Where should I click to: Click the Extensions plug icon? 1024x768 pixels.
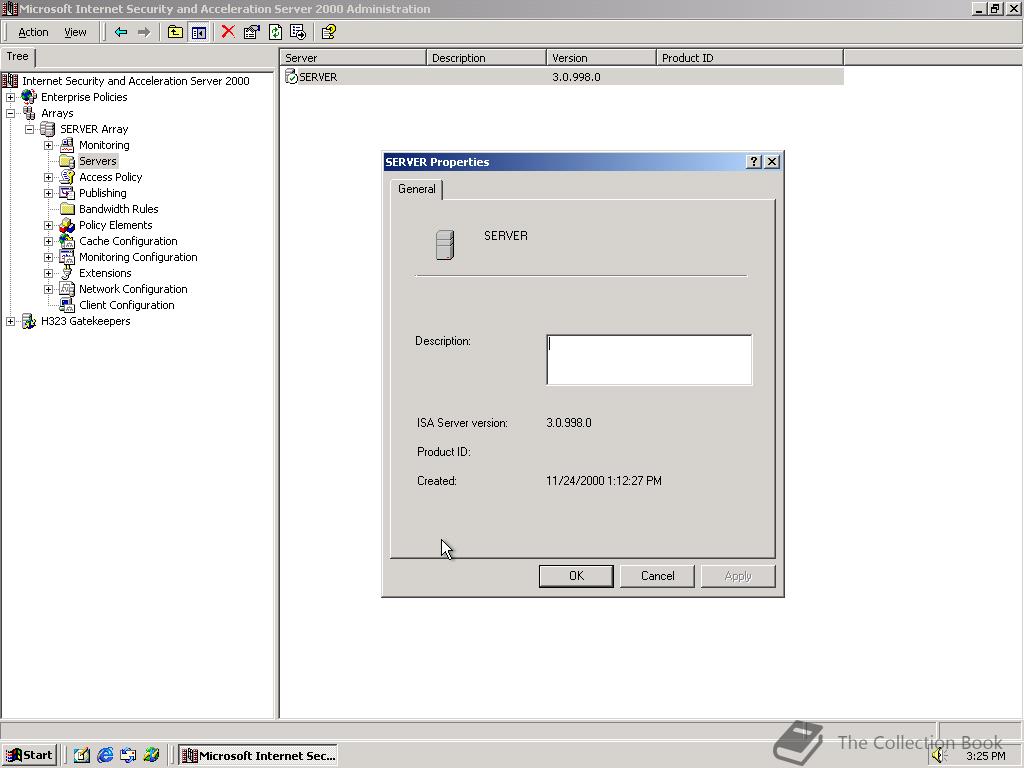[x=67, y=273]
